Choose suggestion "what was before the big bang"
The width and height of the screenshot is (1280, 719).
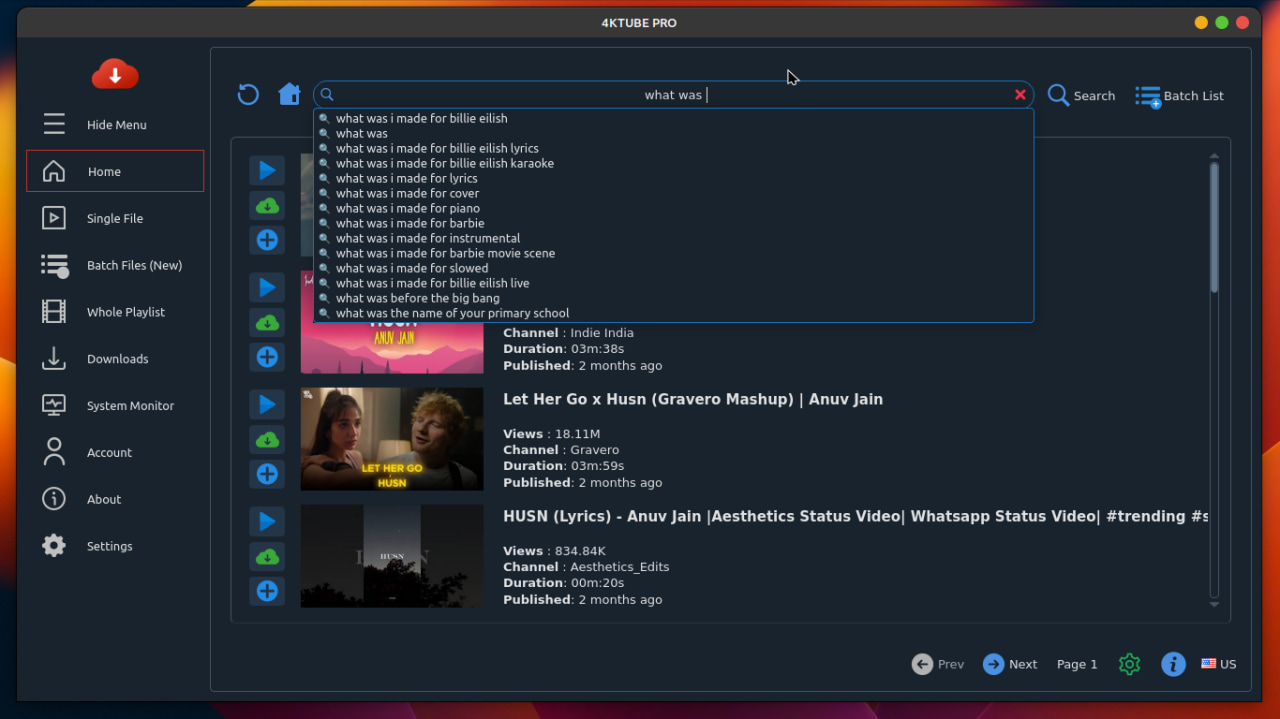417,298
